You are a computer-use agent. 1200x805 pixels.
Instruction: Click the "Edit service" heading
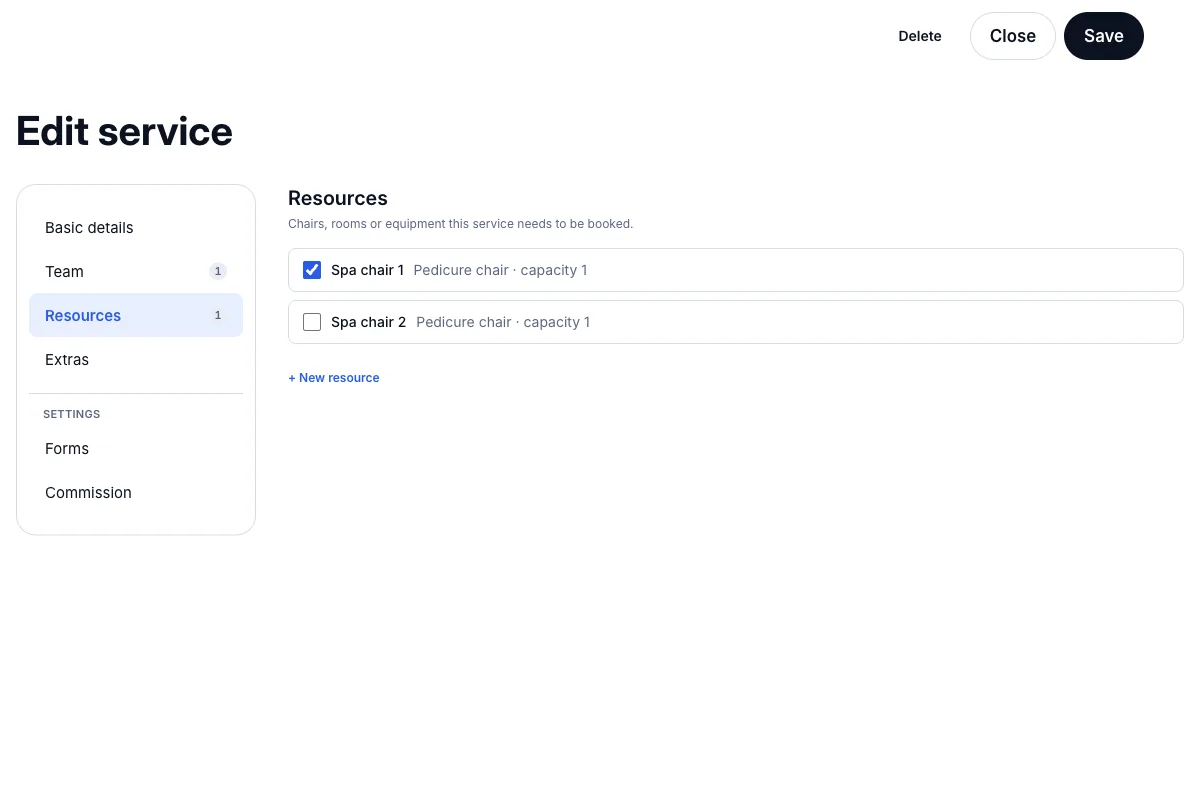[125, 132]
